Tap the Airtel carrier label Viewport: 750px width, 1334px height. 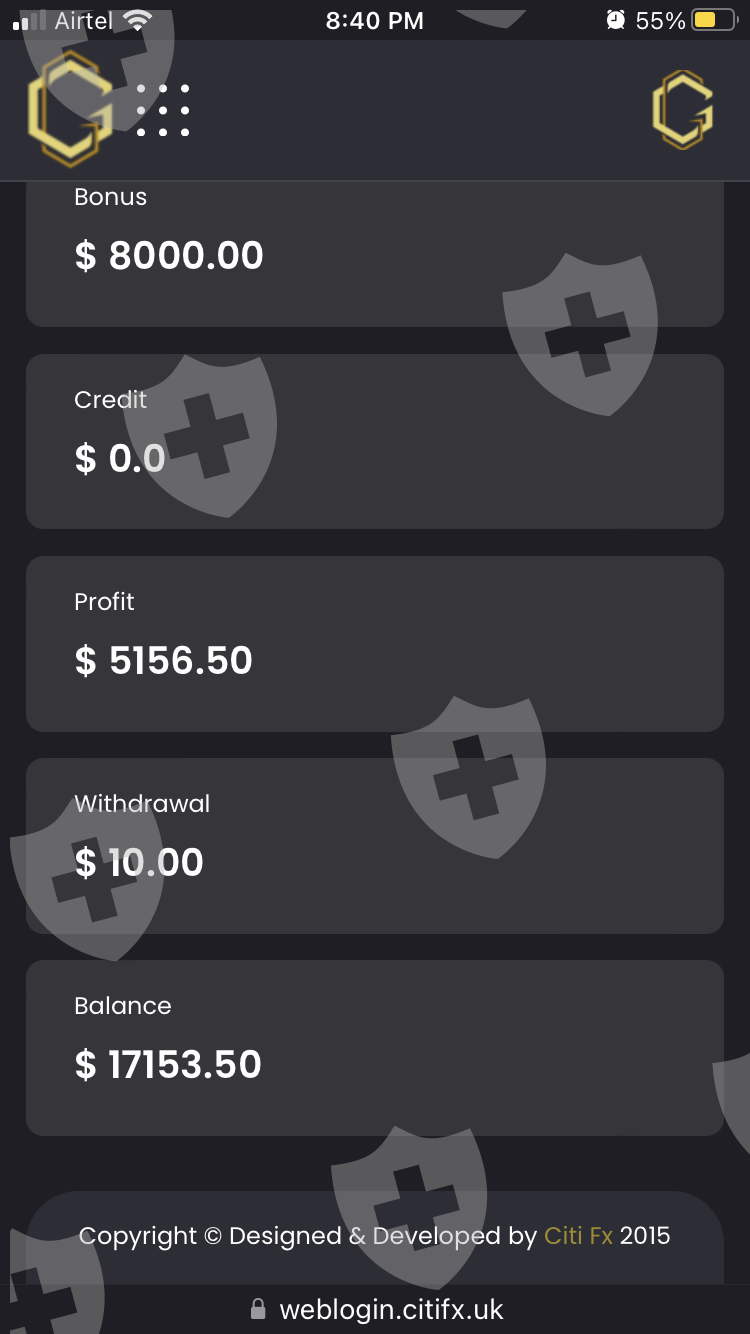[x=83, y=20]
